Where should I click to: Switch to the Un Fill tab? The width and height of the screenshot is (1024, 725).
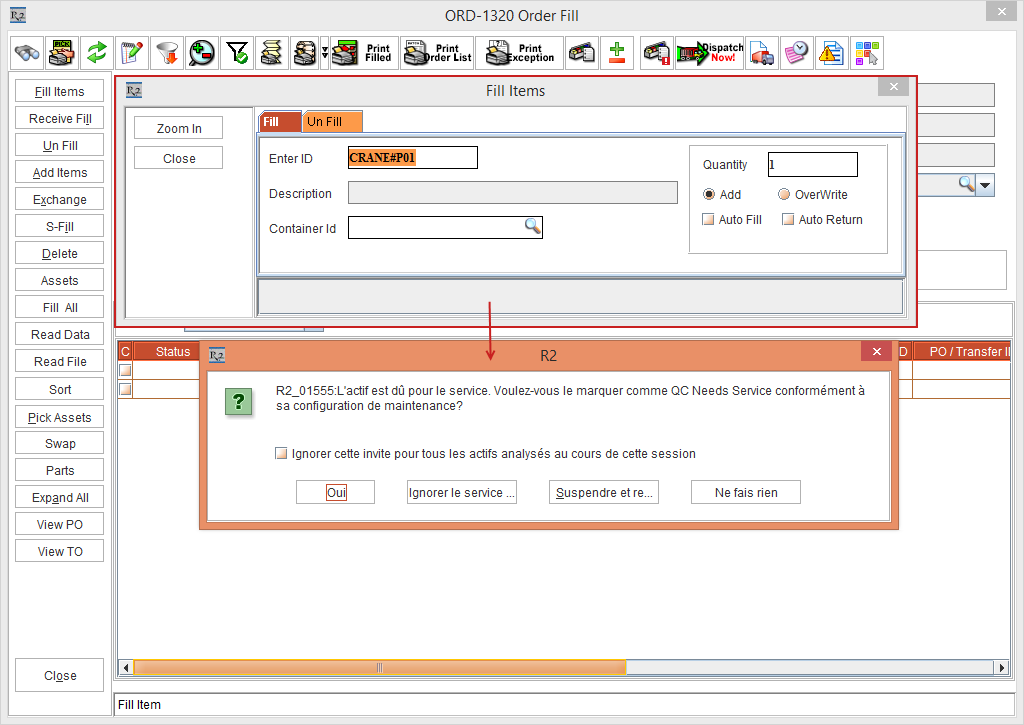(331, 122)
